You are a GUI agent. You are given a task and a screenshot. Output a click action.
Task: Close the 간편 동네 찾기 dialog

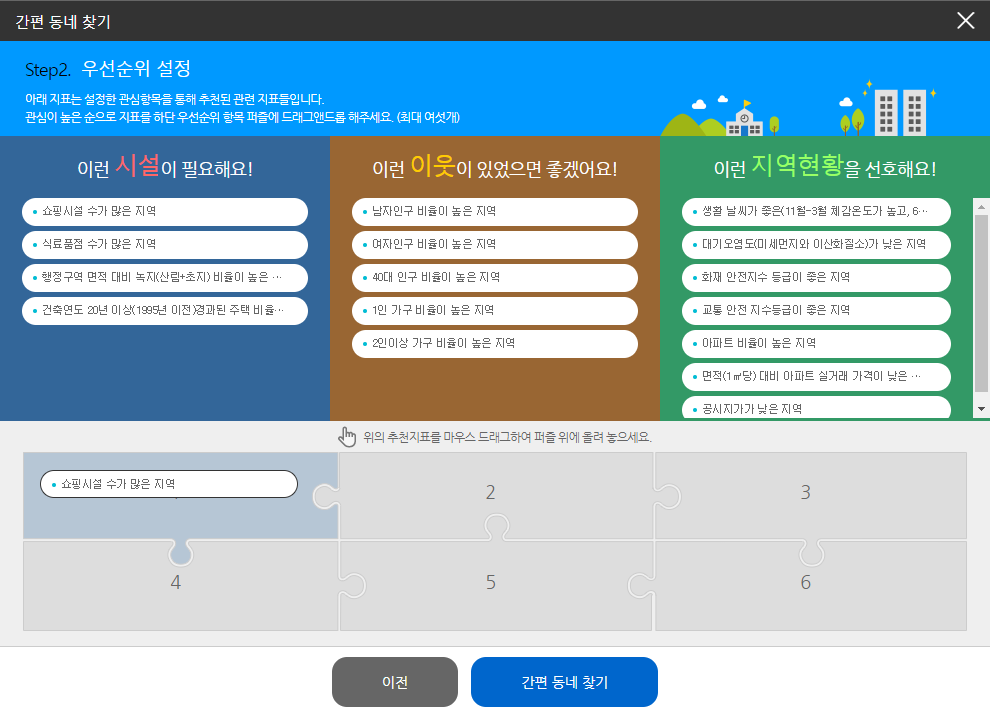pyautogui.click(x=964, y=21)
